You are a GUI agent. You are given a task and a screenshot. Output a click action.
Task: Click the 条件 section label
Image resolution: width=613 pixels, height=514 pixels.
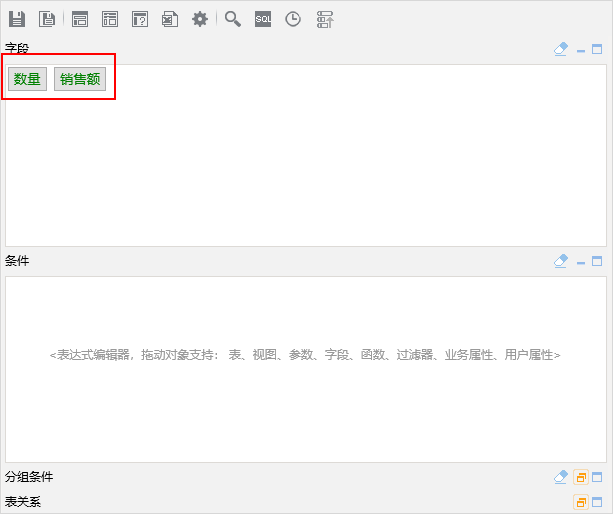pos(17,261)
